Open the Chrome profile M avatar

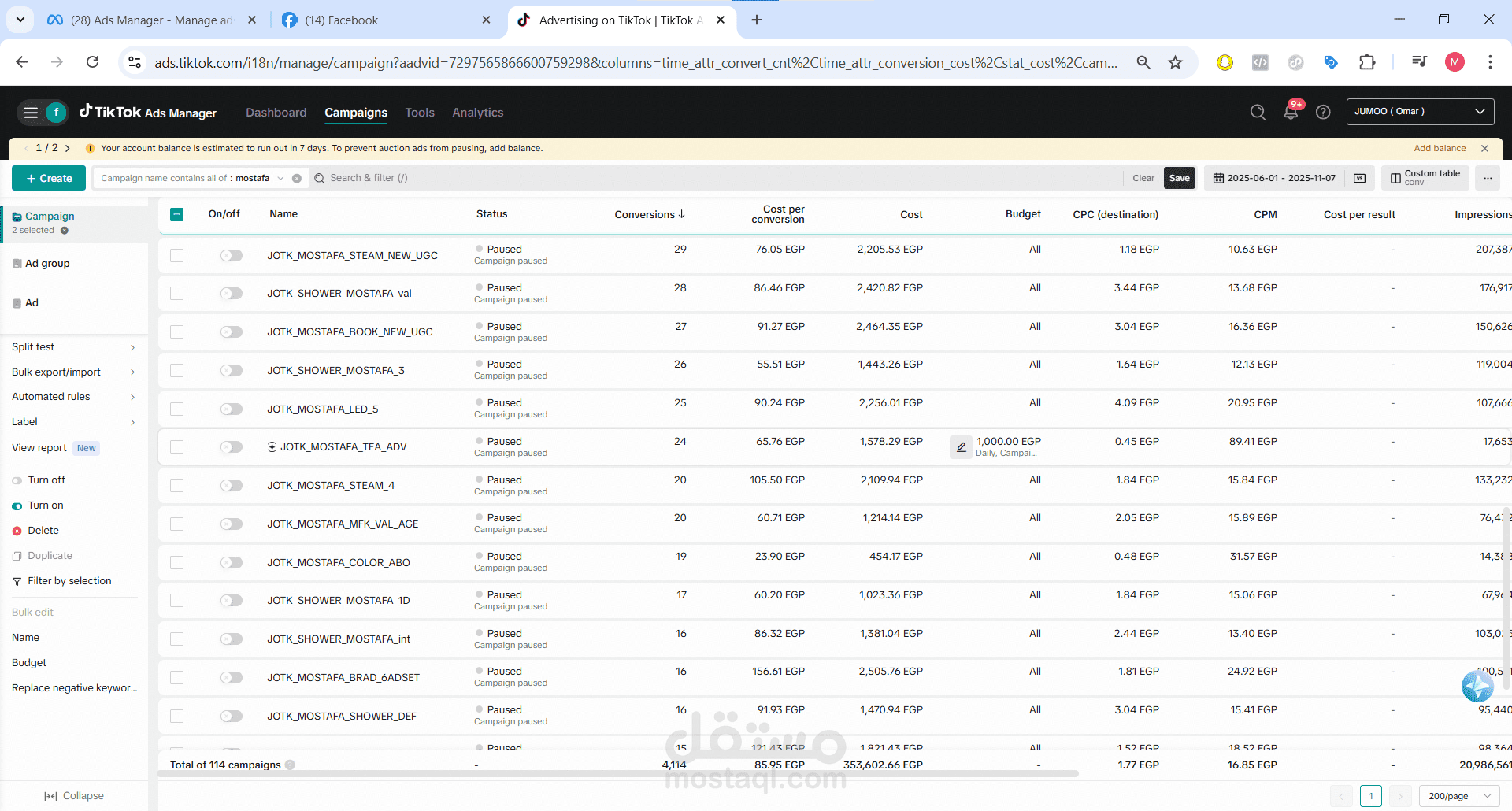click(1455, 62)
